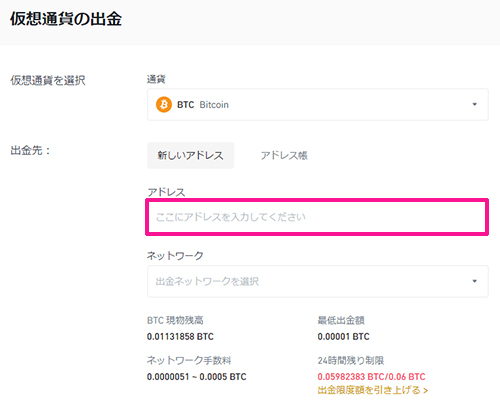Open the BTC Bitcoin currency selector
The width and height of the screenshot is (500, 404).
point(318,105)
